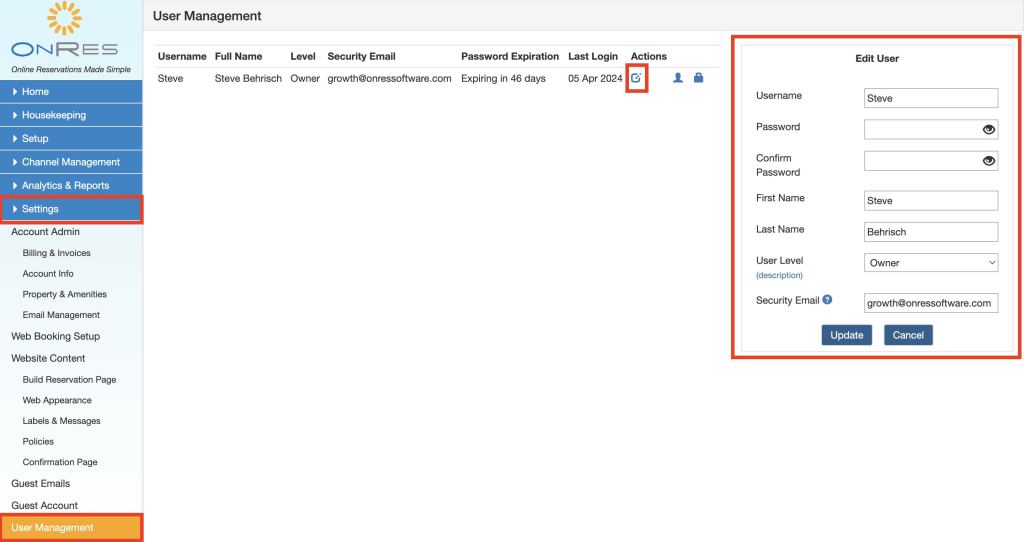Click the Last Login column header
Screen dimensions: 1024x542
(593, 56)
